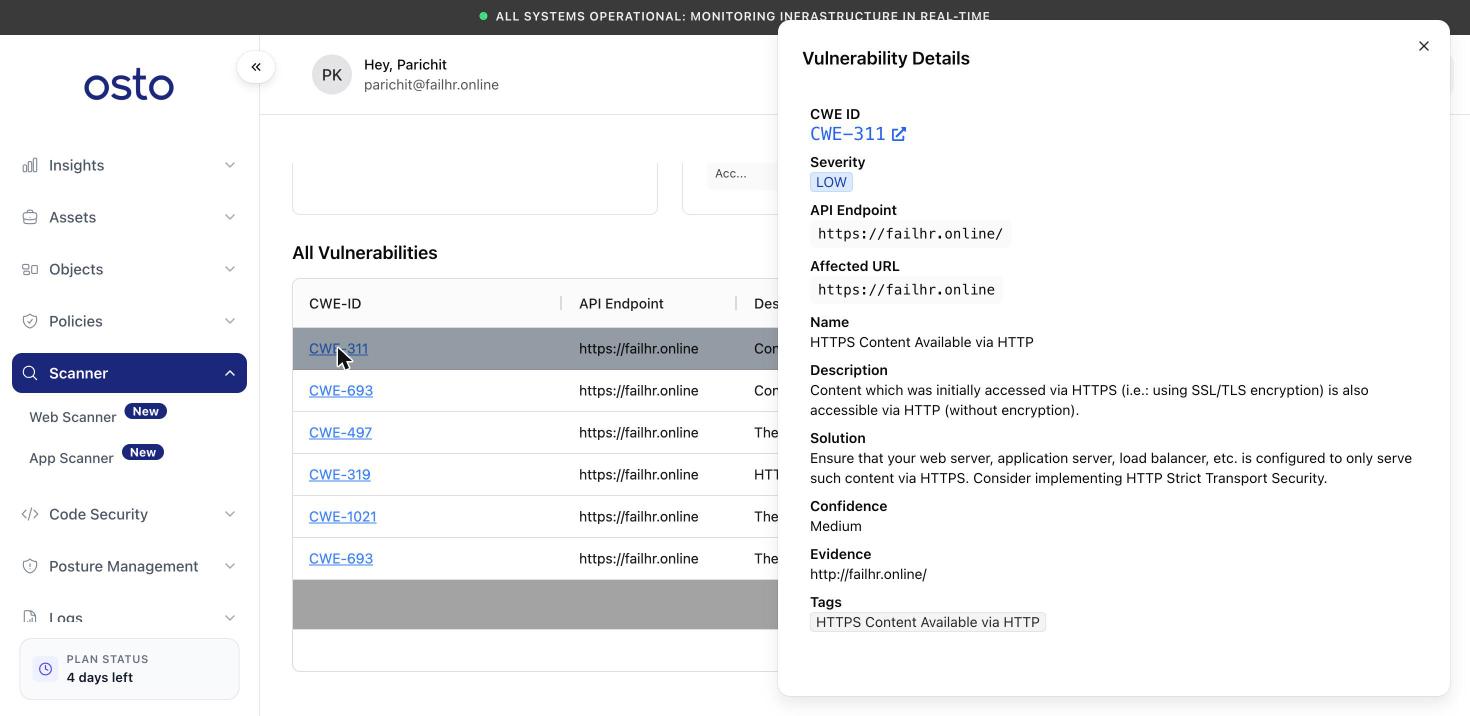Expand the Code Security chevron
The height and width of the screenshot is (716, 1470).
230,514
